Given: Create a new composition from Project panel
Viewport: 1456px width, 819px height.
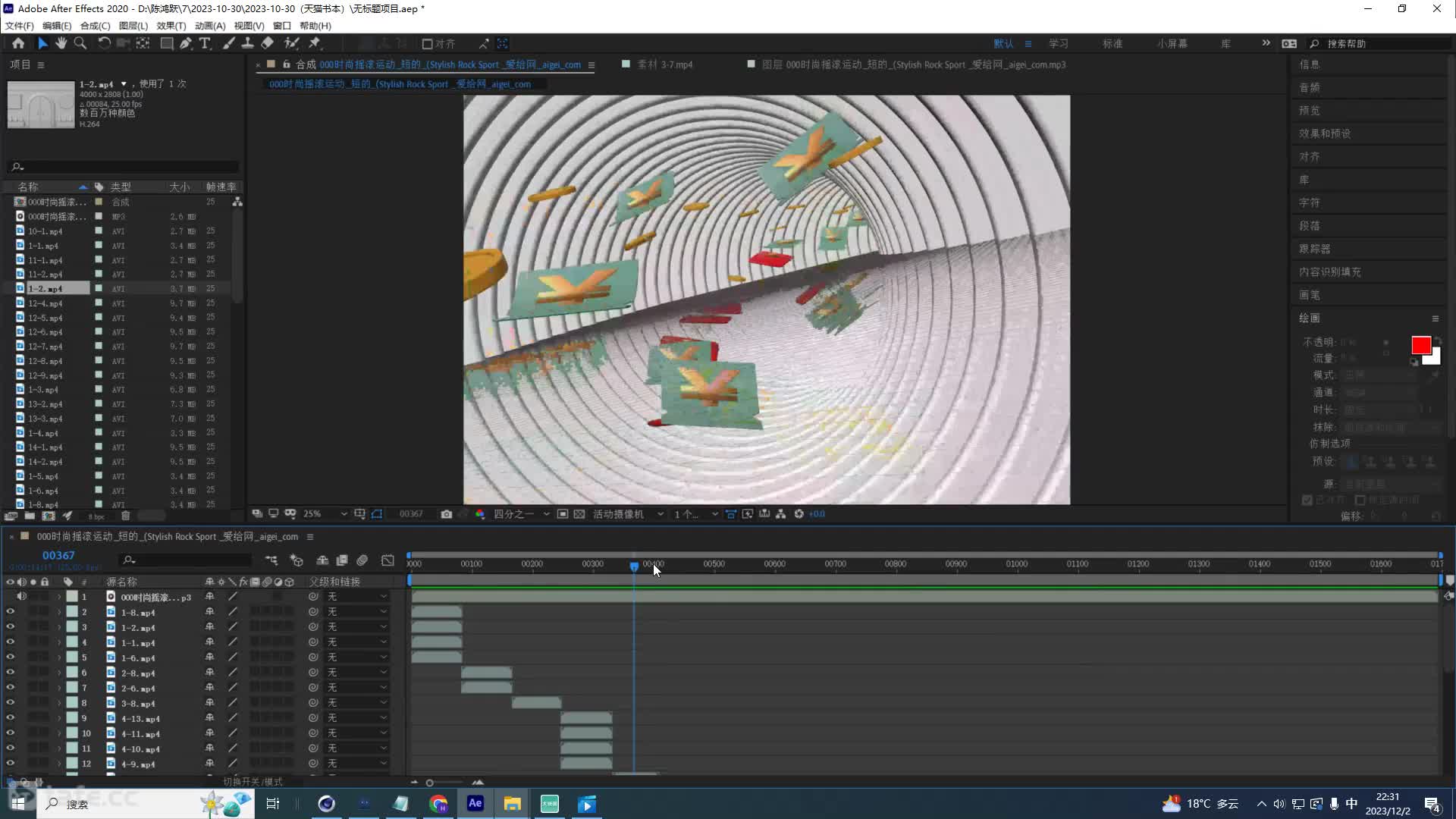Looking at the screenshot, I should tap(49, 516).
